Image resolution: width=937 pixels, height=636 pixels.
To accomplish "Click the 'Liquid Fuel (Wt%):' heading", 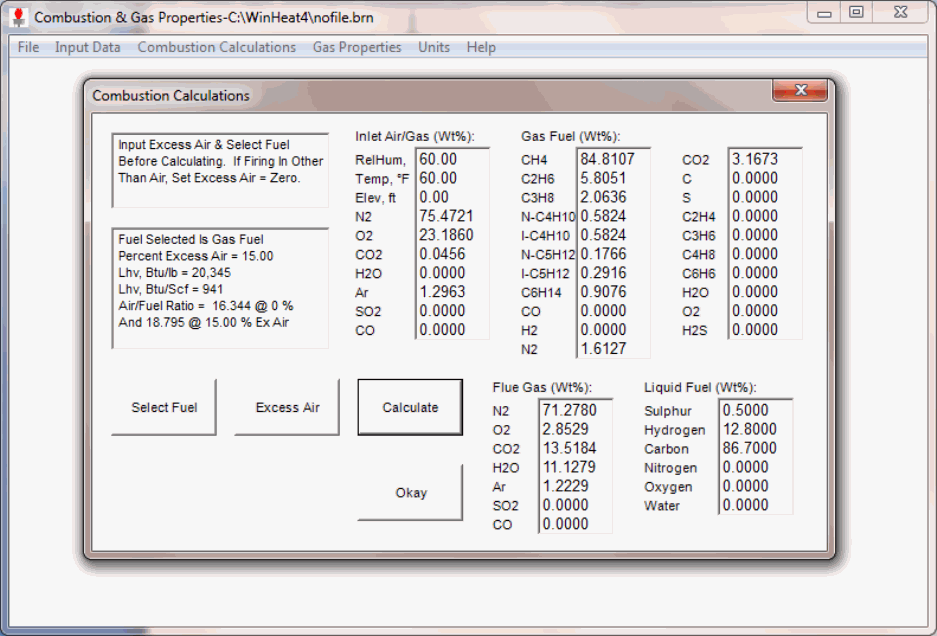I will (x=700, y=387).
